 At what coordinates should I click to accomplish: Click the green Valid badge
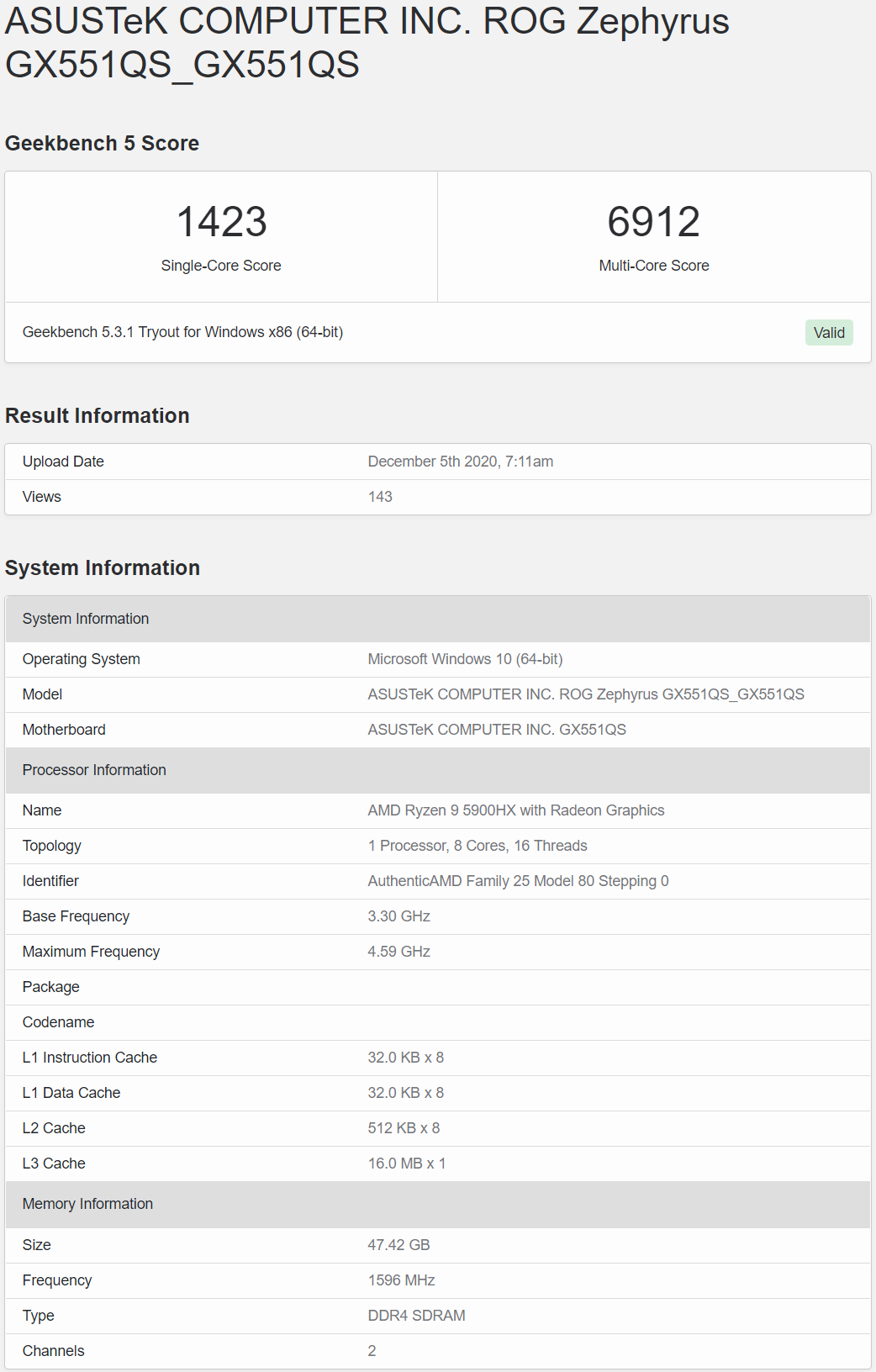[829, 333]
